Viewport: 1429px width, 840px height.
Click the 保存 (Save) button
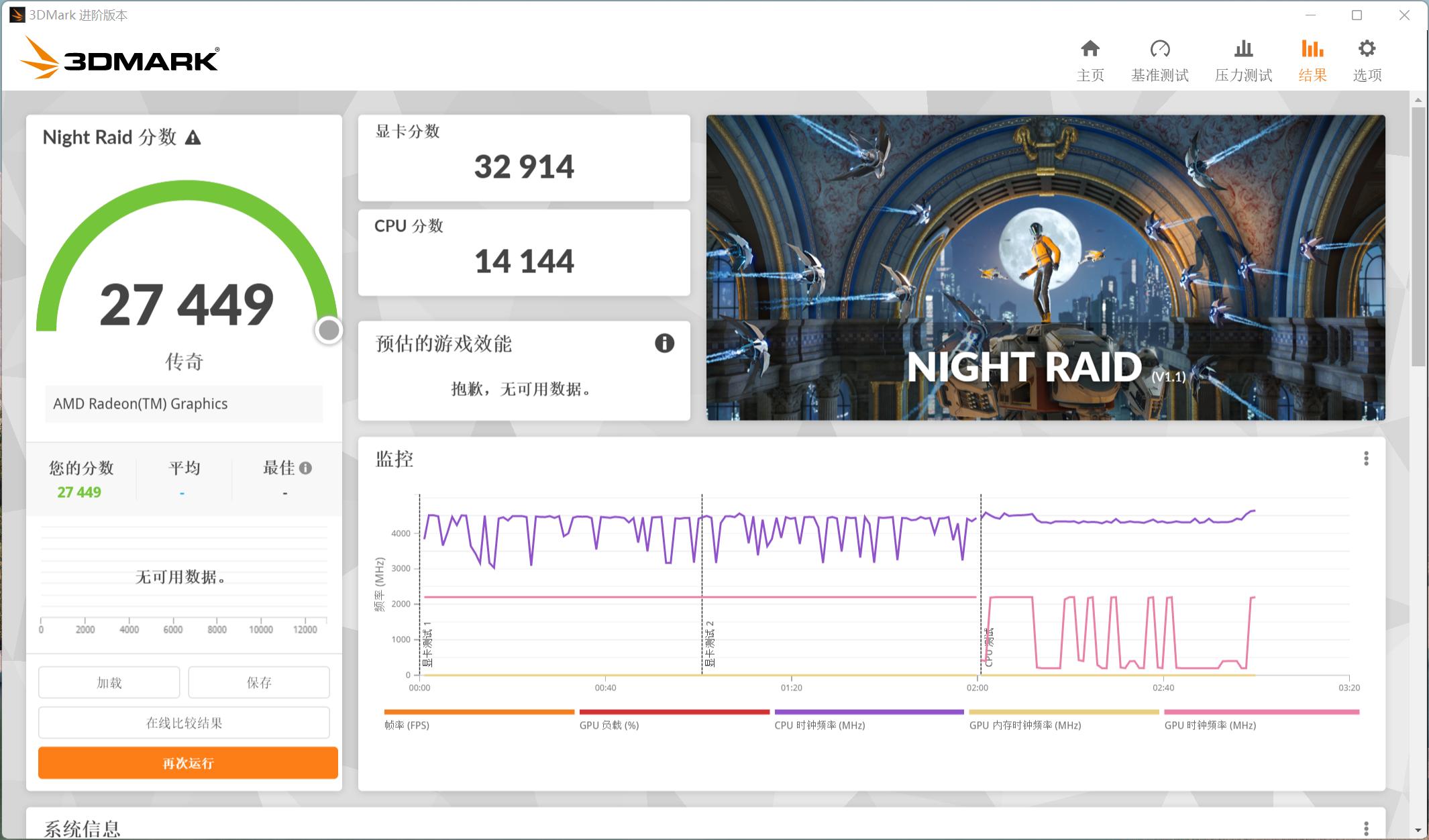coord(259,682)
